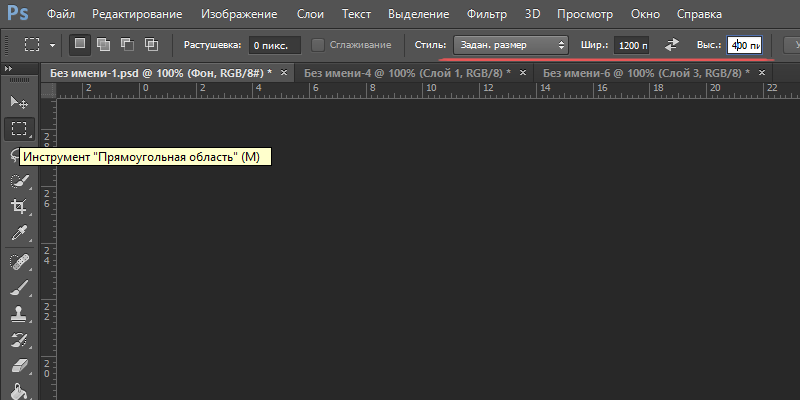Select the Brush tool
Viewport: 800px width, 400px height.
(19, 288)
